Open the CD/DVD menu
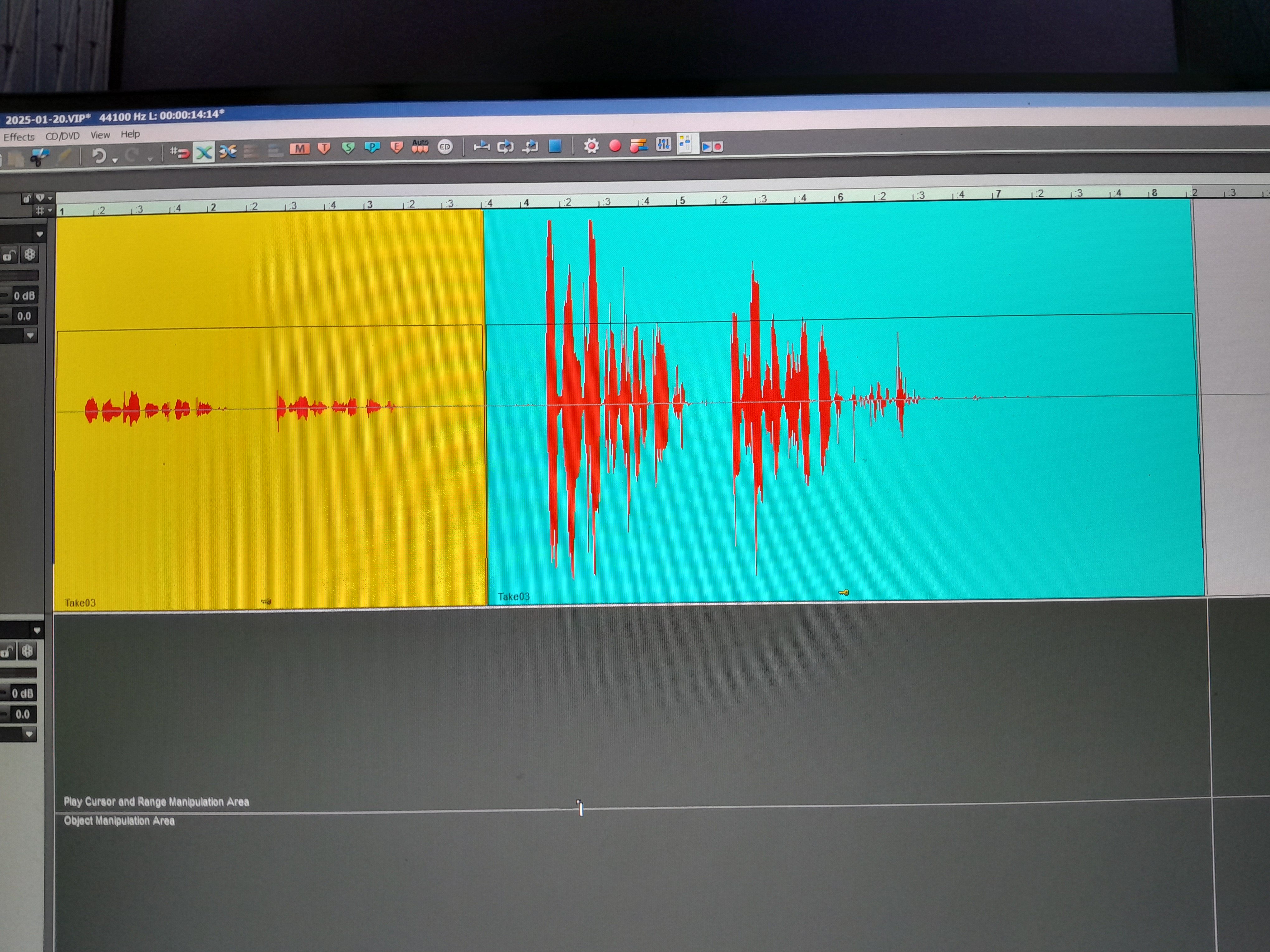 [x=63, y=136]
